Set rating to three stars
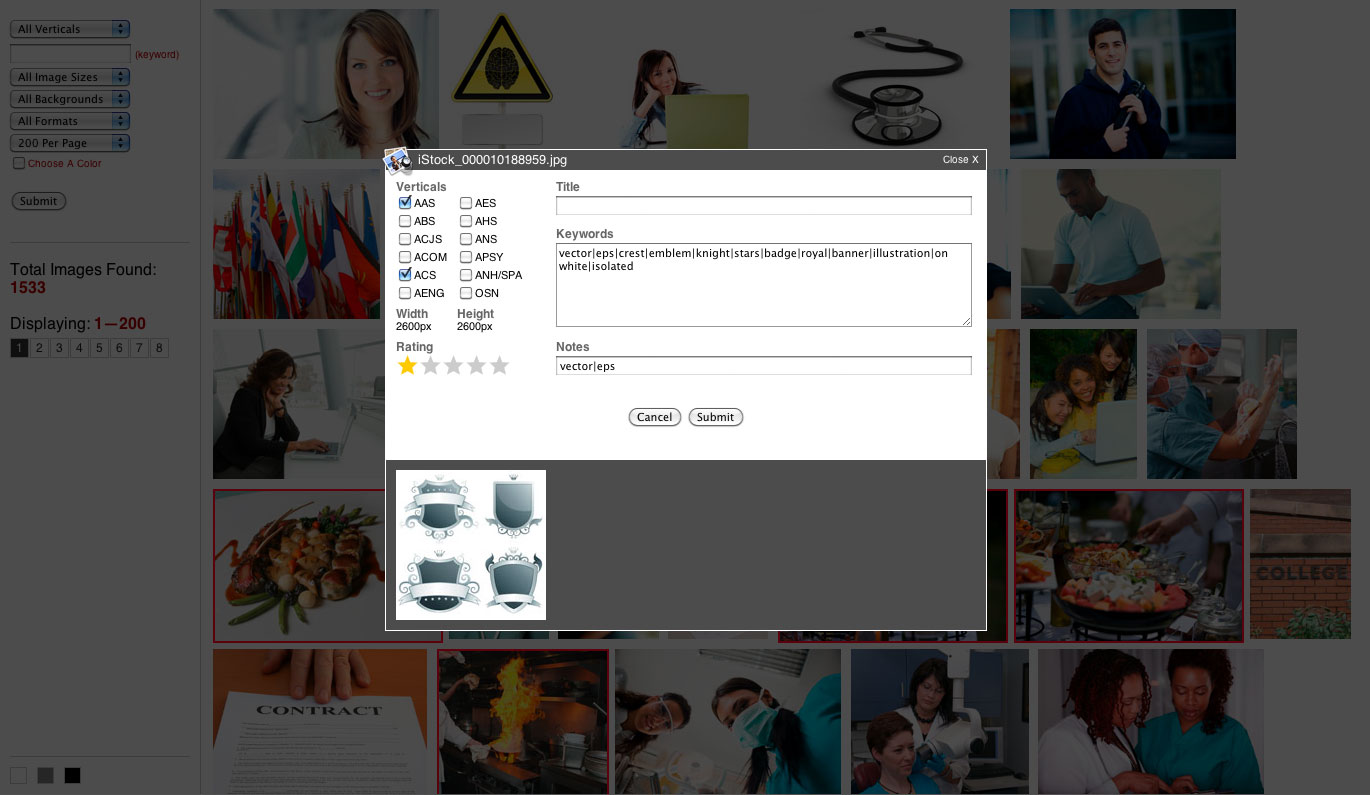 453,366
